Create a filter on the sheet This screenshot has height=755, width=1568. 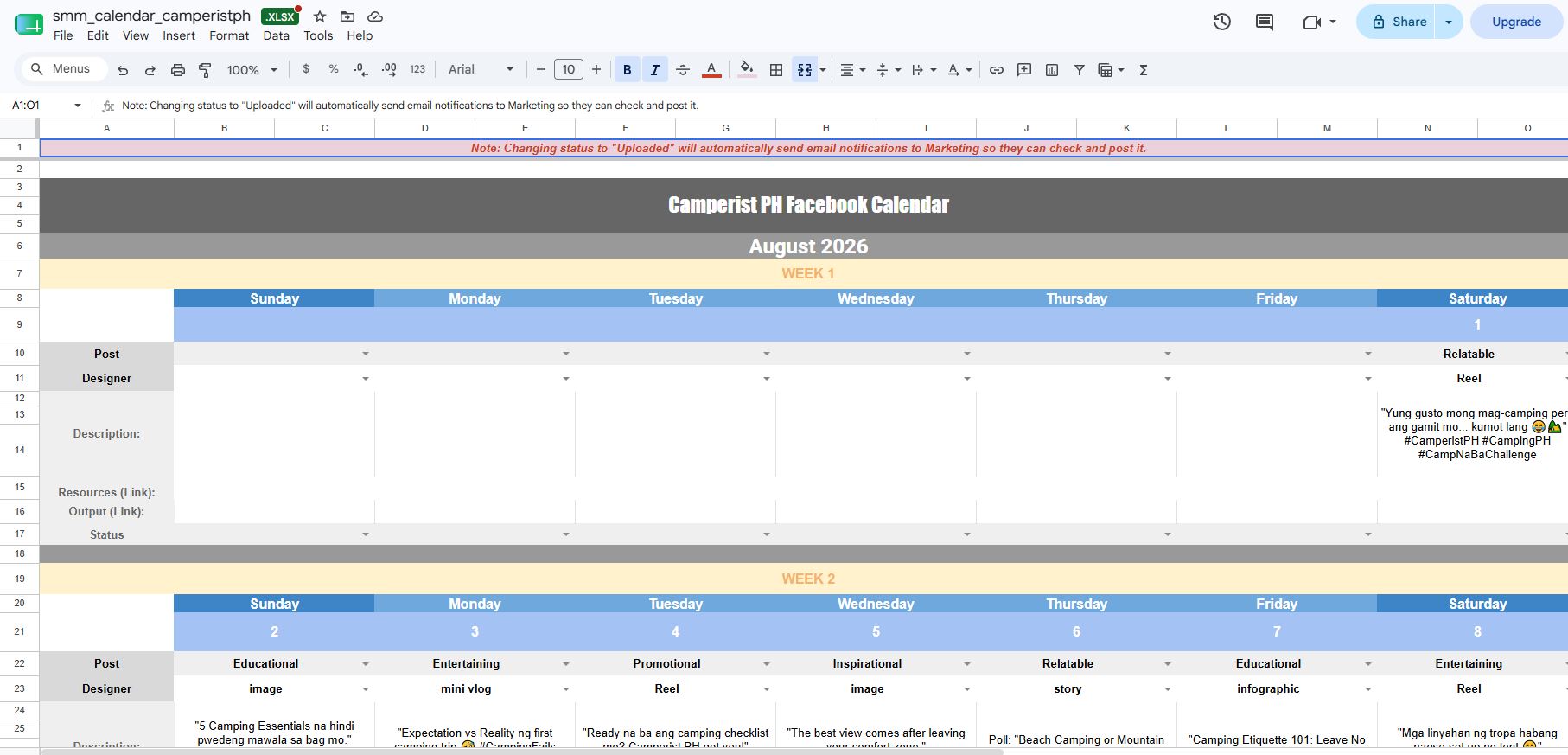pos(1079,70)
